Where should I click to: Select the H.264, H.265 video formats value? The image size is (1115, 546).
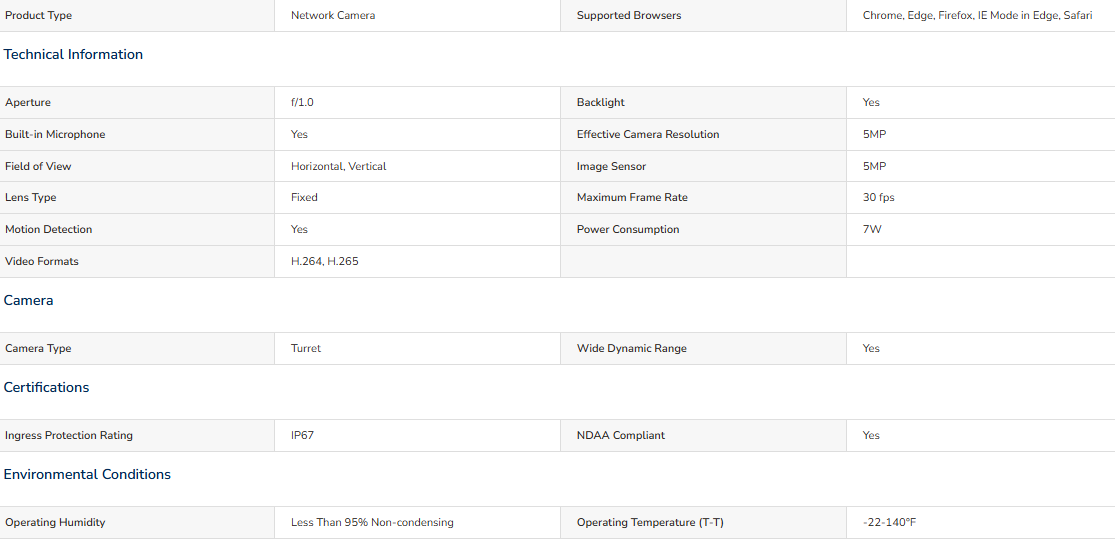[x=325, y=262]
